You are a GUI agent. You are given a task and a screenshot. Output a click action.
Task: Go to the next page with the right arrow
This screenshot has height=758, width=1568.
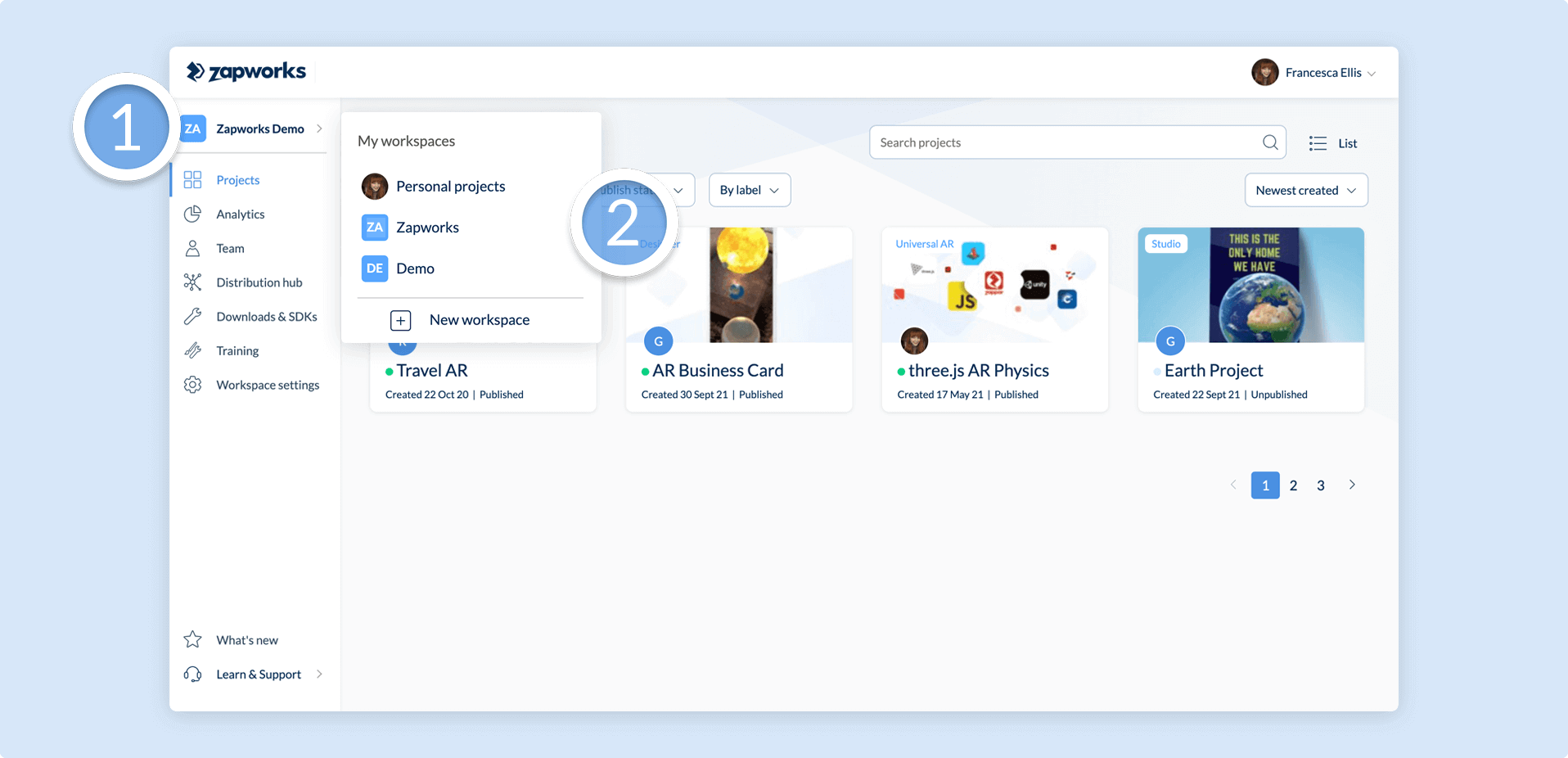click(1352, 485)
